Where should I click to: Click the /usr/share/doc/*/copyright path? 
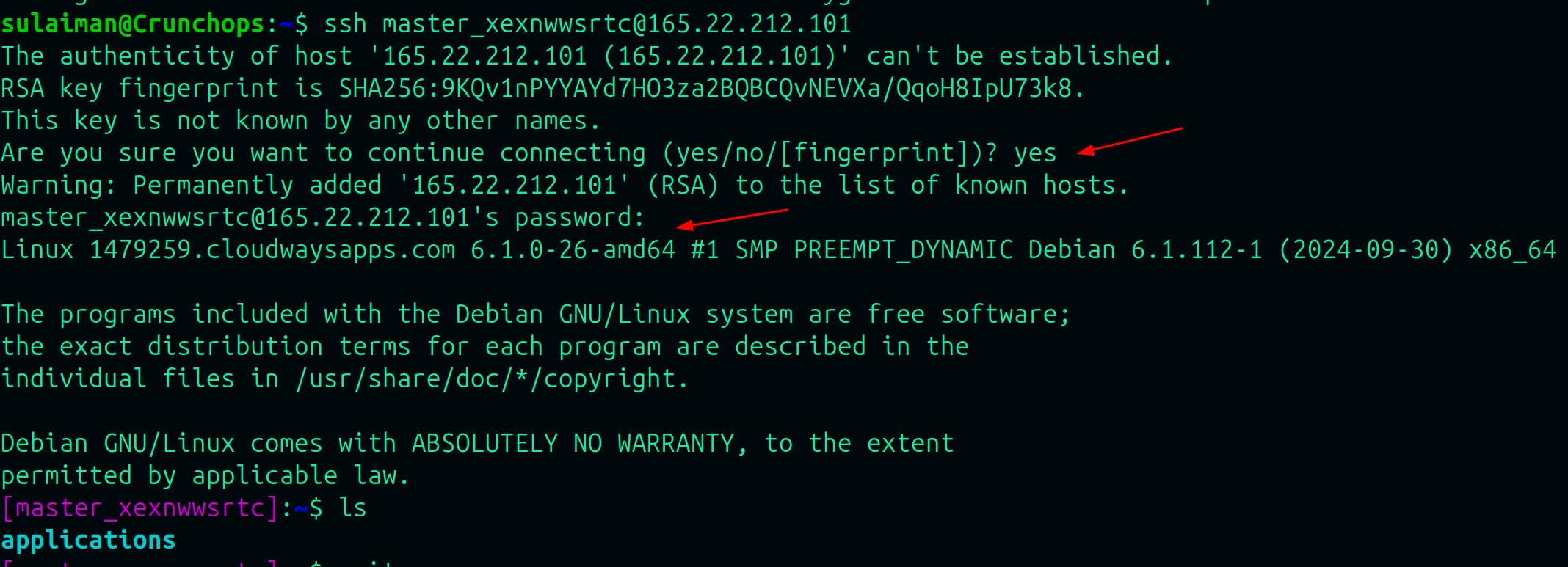(x=490, y=379)
